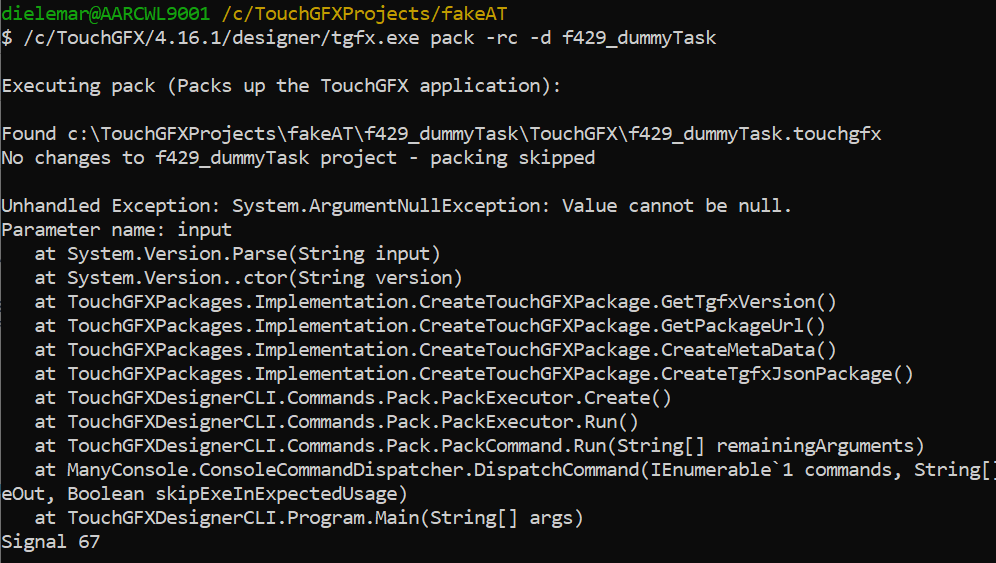The image size is (996, 563).
Task: Click the 'No changes to f429_dummyTask project' line
Action: [299, 158]
